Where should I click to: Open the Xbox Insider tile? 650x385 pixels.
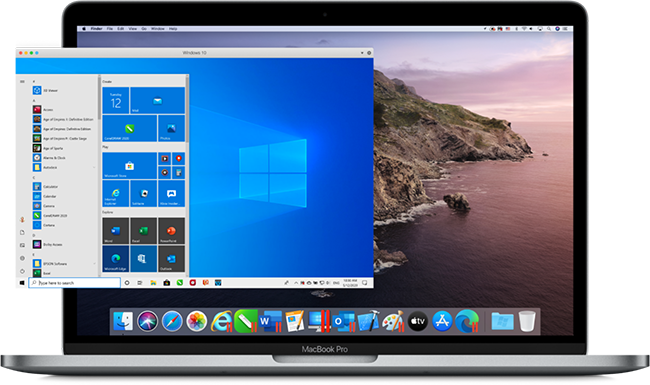172,194
